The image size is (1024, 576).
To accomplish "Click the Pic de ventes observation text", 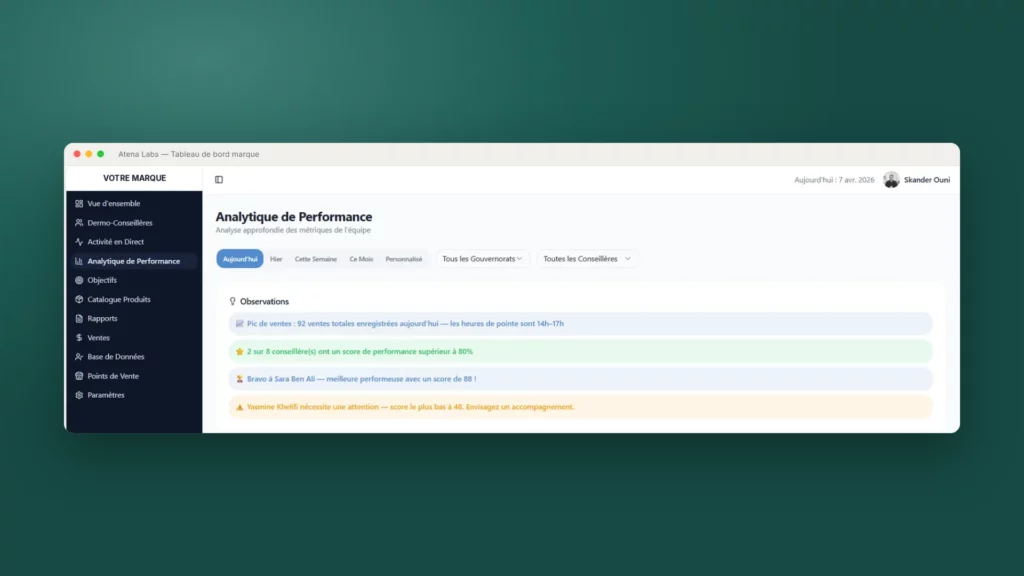I will point(405,323).
